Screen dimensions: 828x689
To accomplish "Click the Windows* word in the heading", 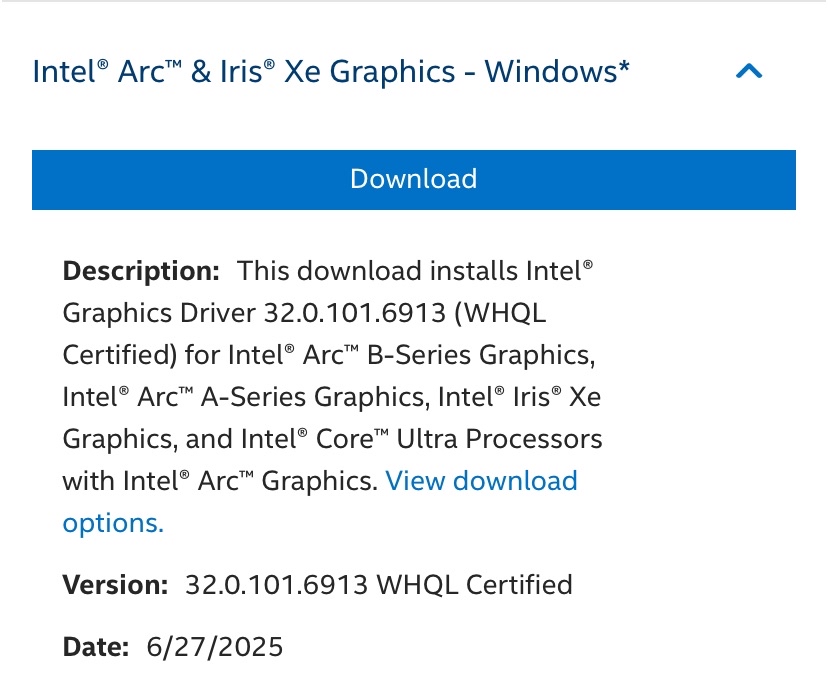I will [557, 72].
